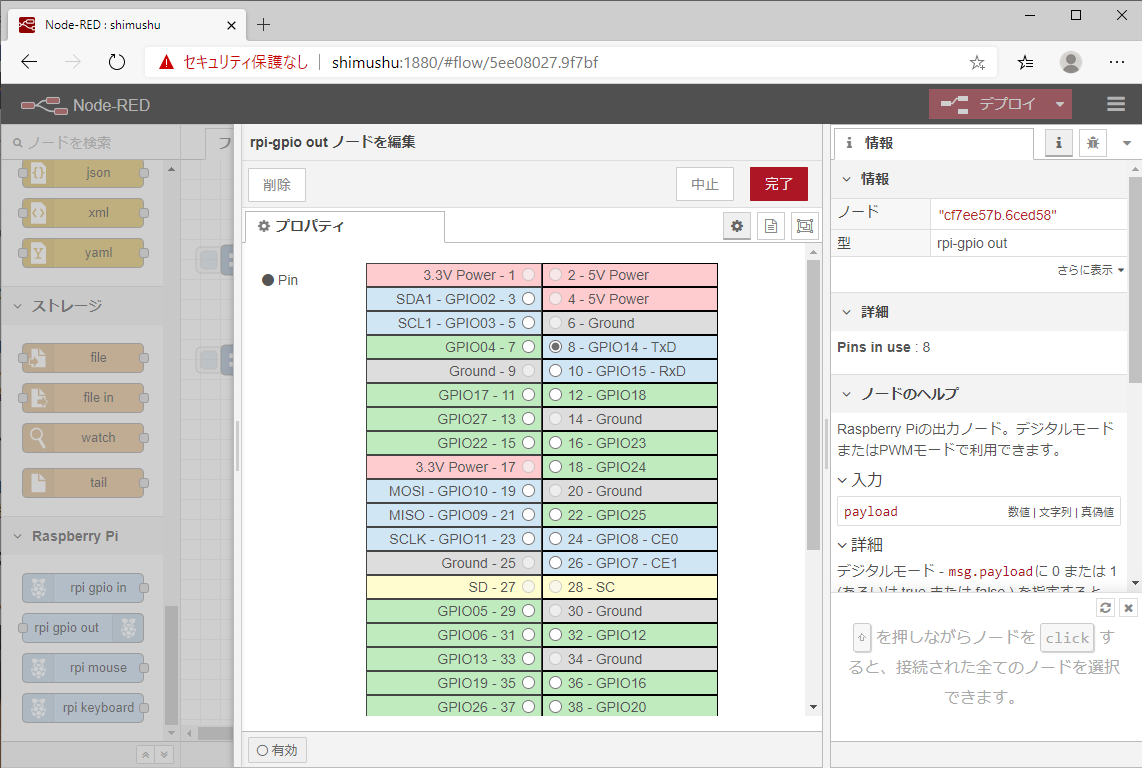1142x768 pixels.
Task: Click the デプロイ deploy button
Action: (989, 104)
